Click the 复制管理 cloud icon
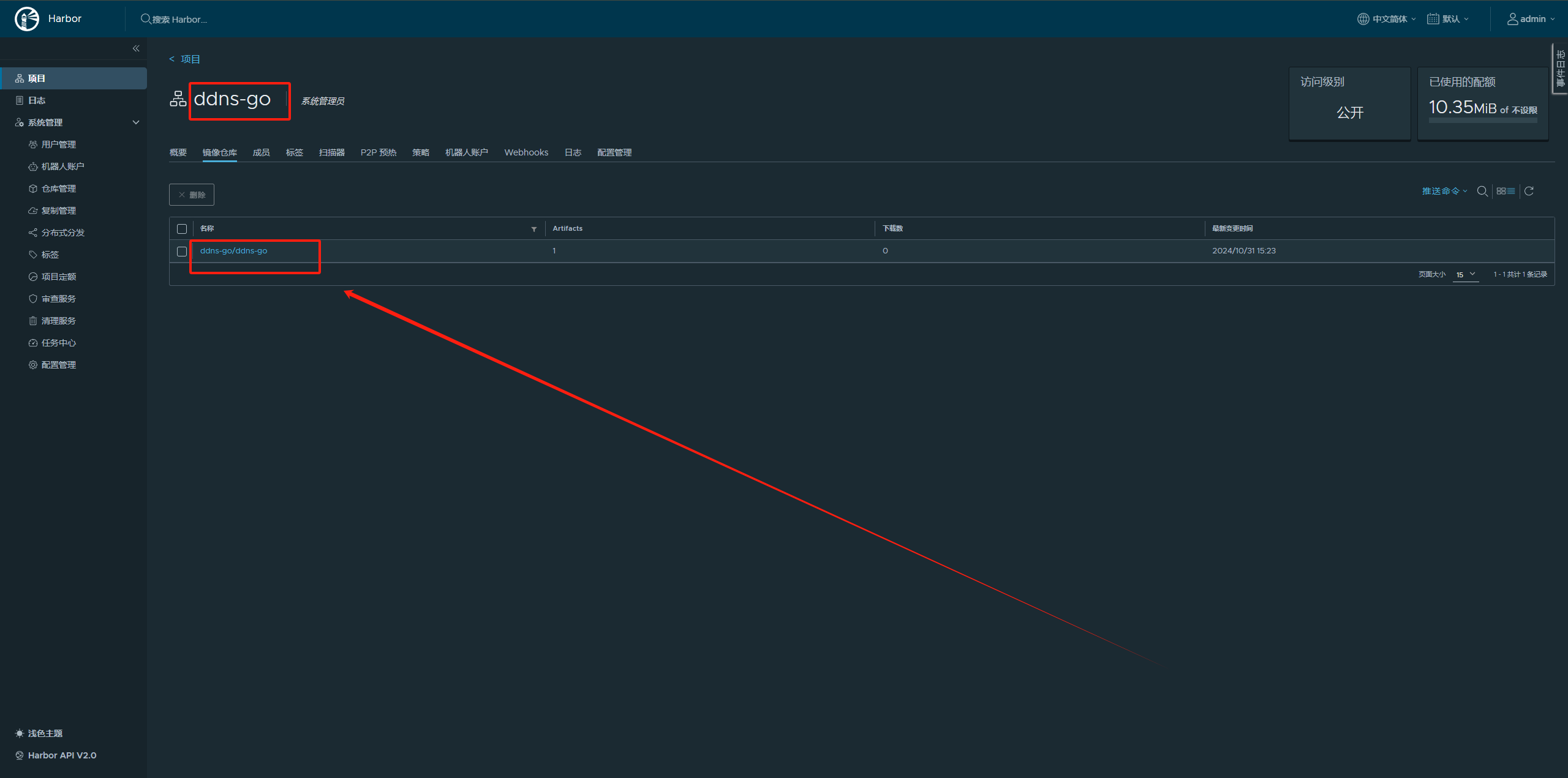 click(x=33, y=211)
